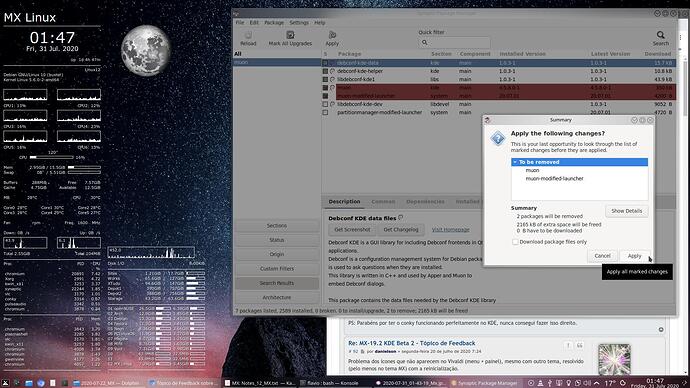Click Cancel in the Summary dialog

[x=602, y=256]
